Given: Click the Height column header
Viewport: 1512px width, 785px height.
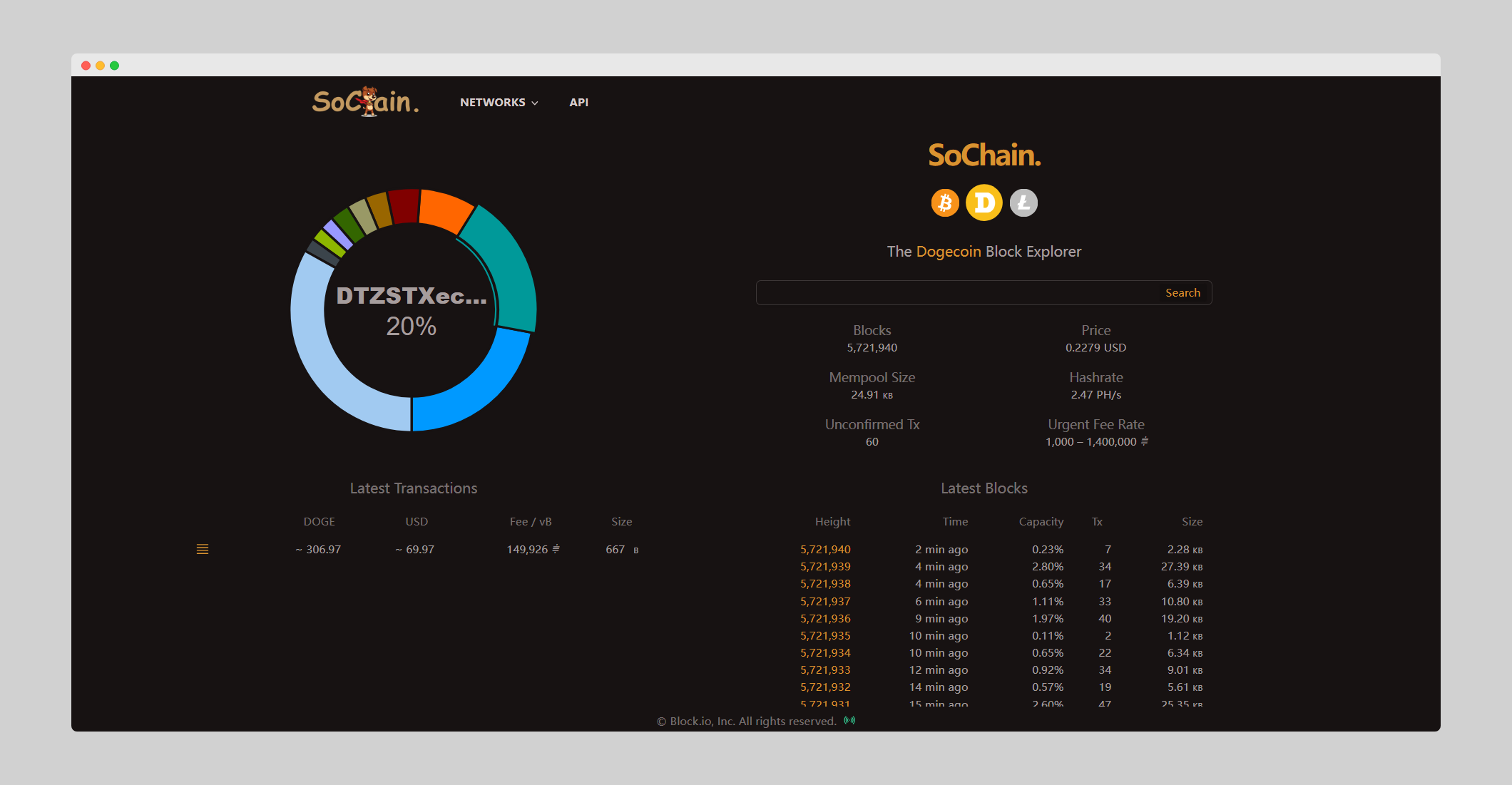Looking at the screenshot, I should (833, 522).
